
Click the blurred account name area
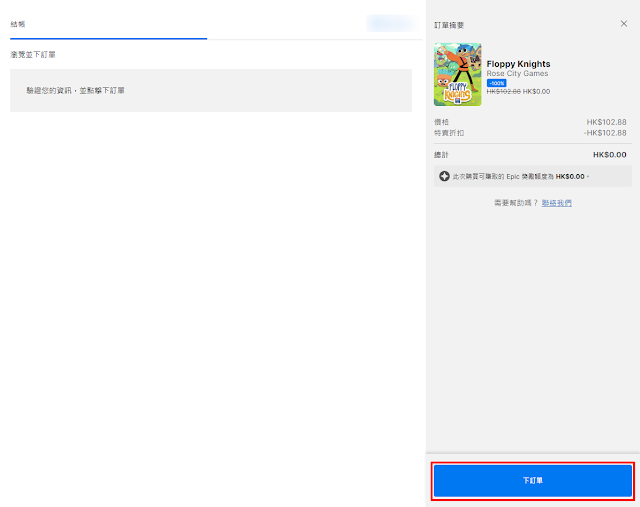(x=392, y=23)
